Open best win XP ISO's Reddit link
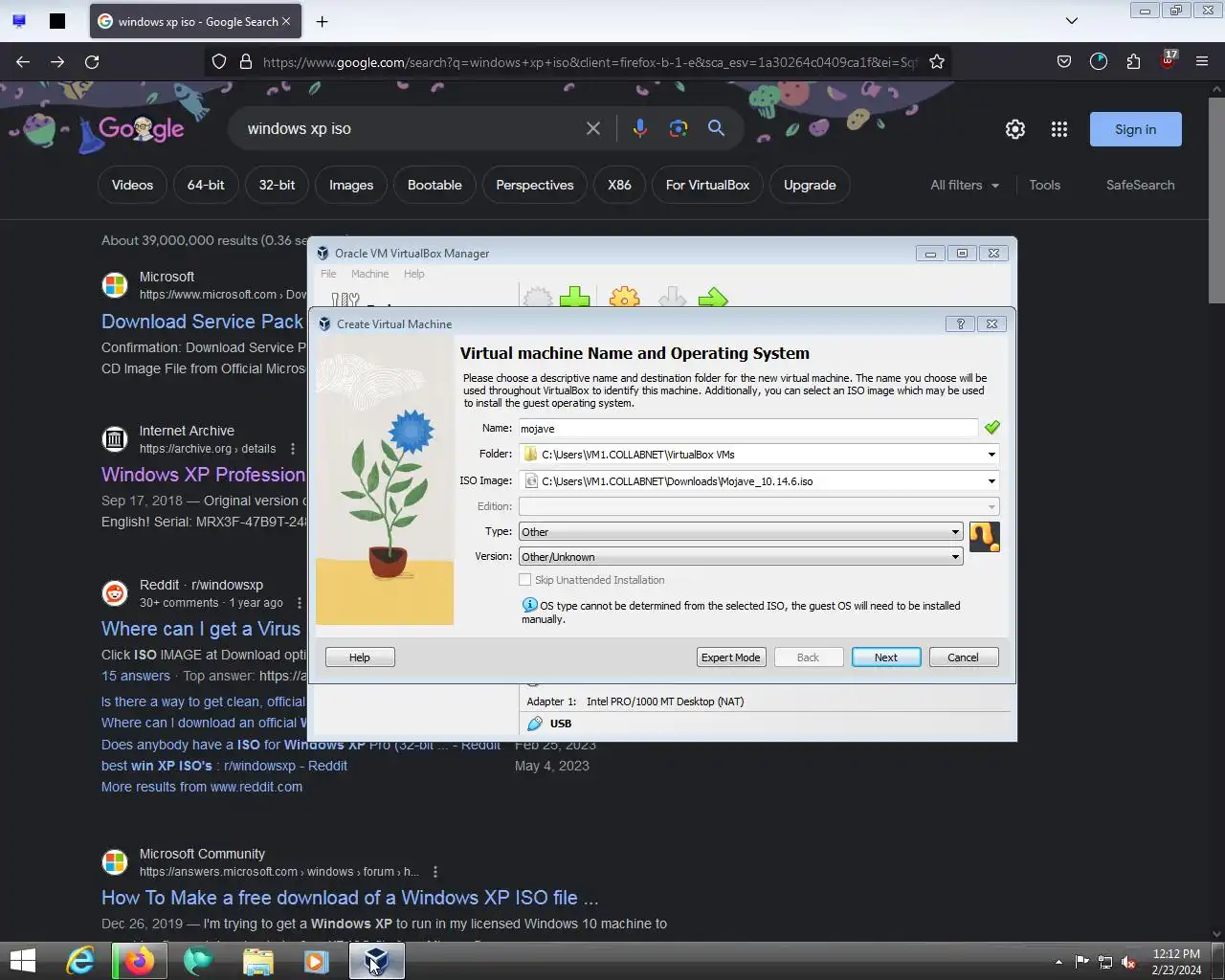 (x=224, y=766)
